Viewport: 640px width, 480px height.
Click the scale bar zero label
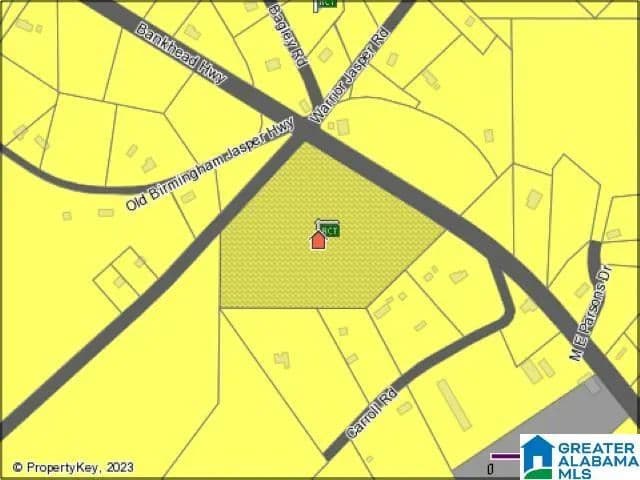490,468
